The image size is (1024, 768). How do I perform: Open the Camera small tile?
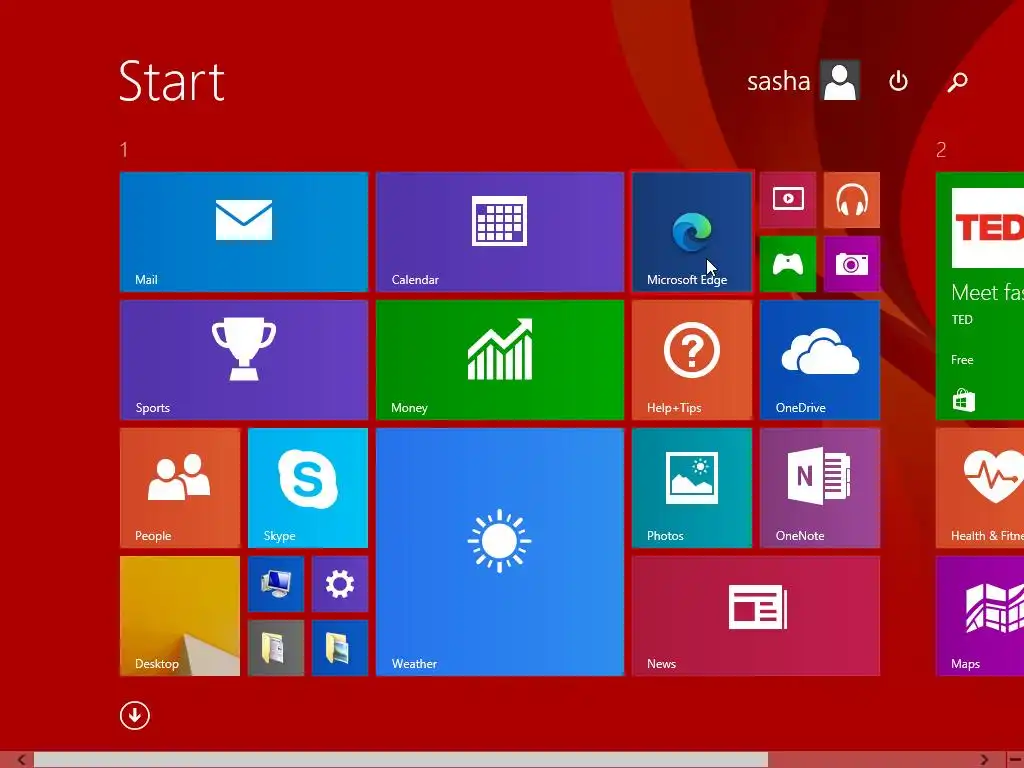click(852, 264)
